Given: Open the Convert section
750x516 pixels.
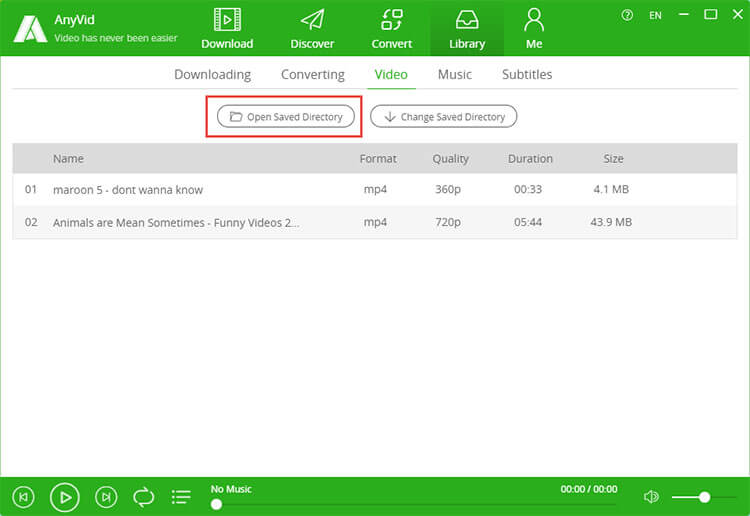Looking at the screenshot, I should 391,29.
